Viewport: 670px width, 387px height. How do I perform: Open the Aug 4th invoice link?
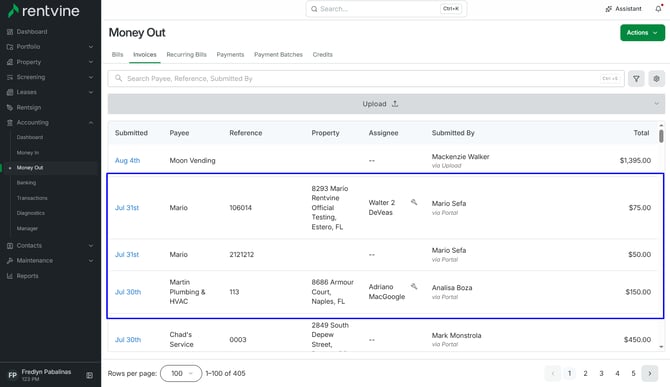coord(127,161)
